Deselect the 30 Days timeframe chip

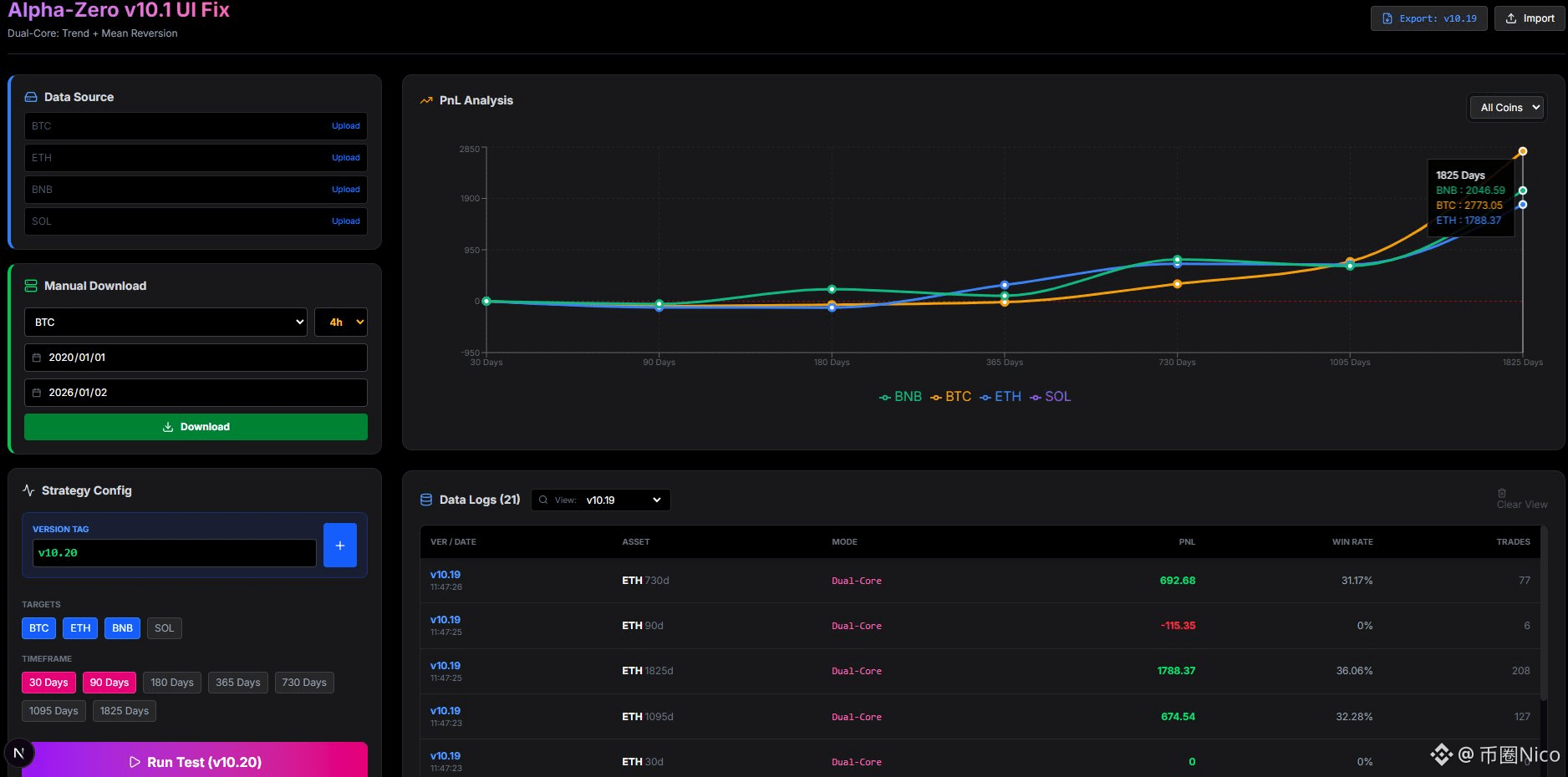[48, 683]
